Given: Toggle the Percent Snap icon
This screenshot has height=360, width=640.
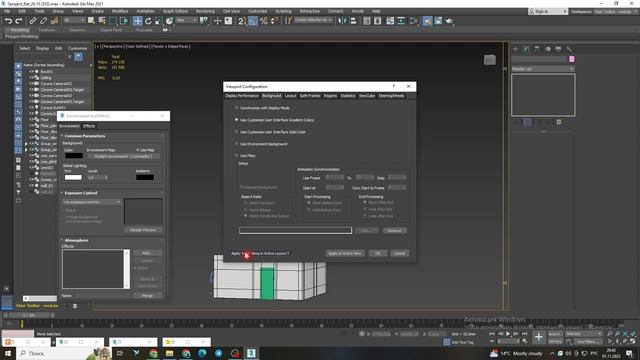Looking at the screenshot, I should tap(264, 21).
